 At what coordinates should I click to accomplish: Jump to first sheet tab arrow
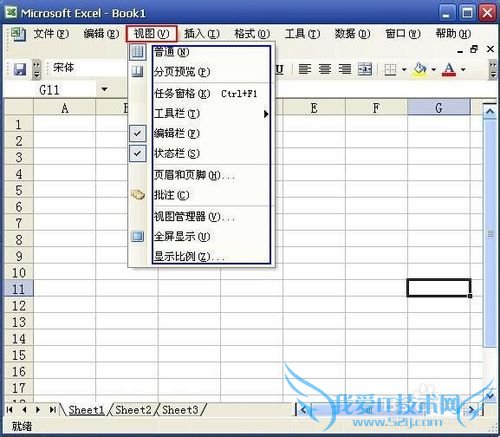click(x=10, y=409)
